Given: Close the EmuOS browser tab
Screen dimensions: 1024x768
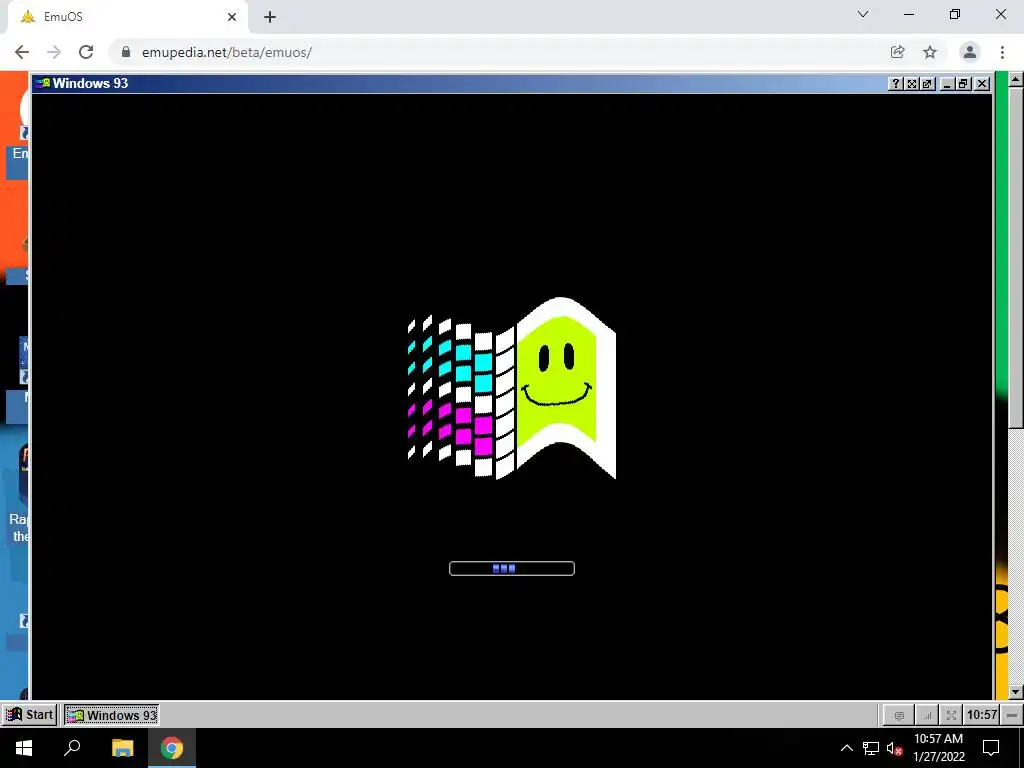Looking at the screenshot, I should coord(232,17).
